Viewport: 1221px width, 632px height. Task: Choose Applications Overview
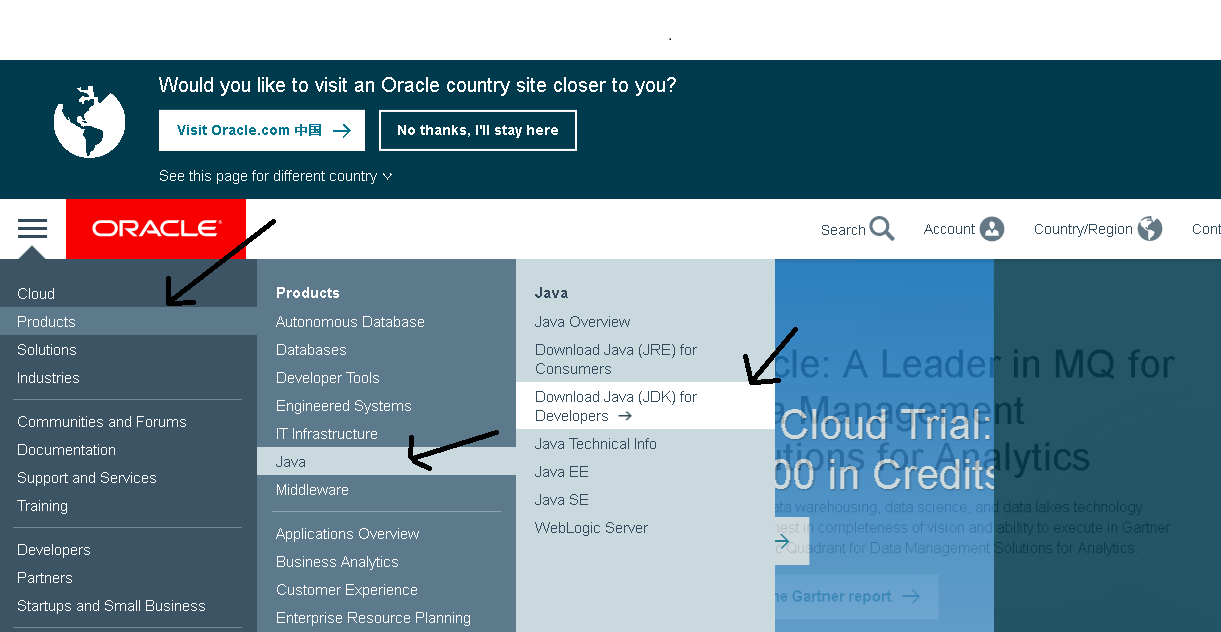point(348,533)
